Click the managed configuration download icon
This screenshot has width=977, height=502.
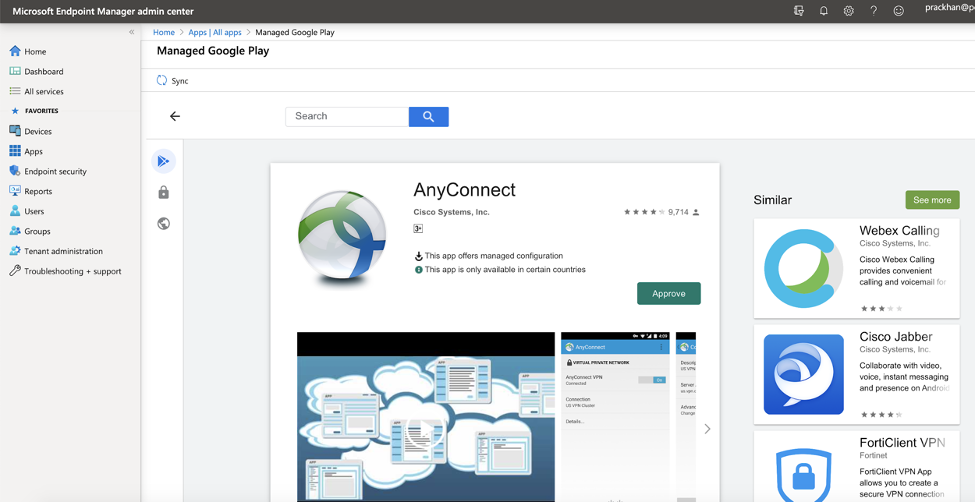(419, 256)
